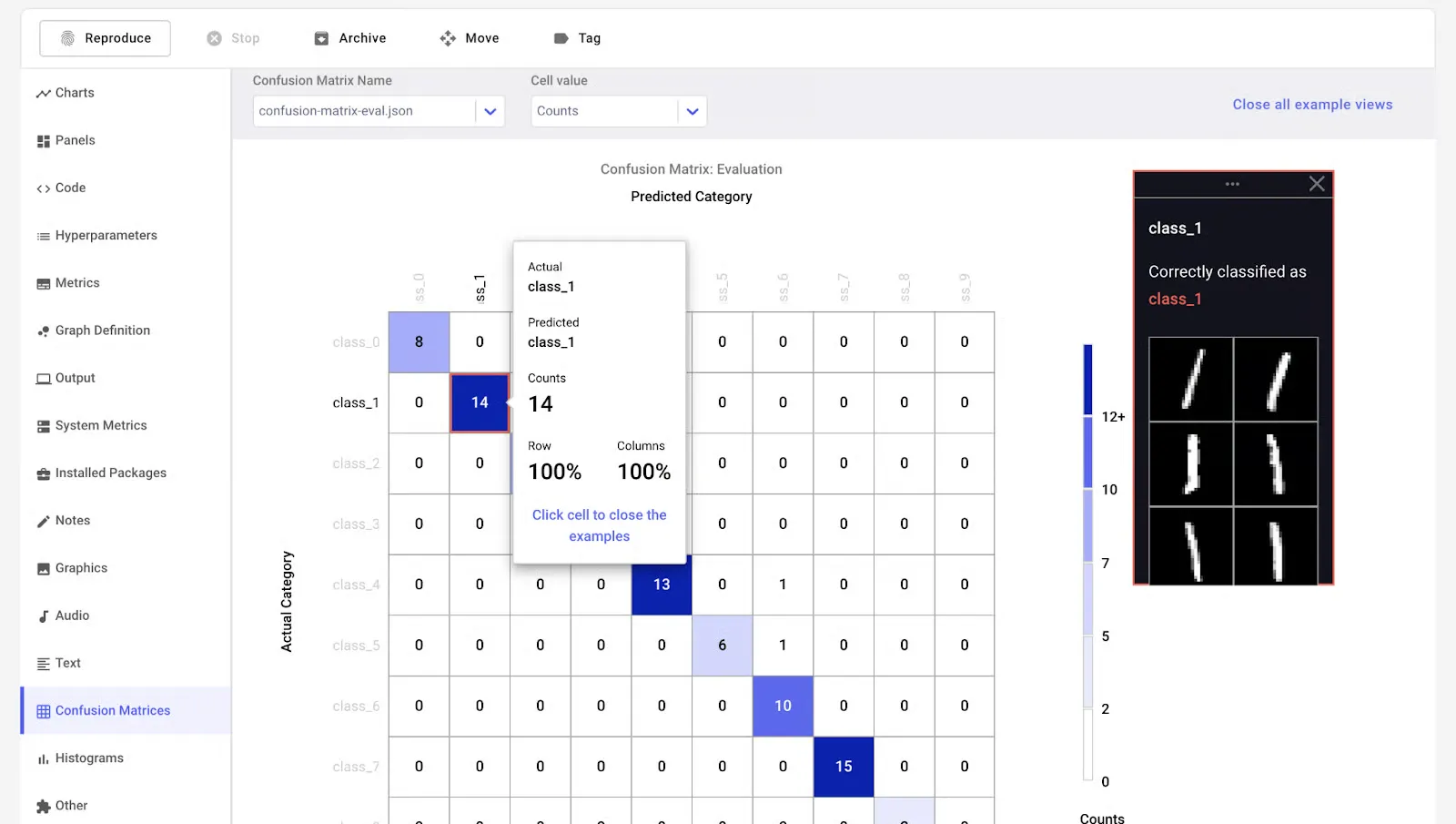Close the class_1 examples panel
Viewport: 1456px width, 824px height.
tap(1317, 184)
